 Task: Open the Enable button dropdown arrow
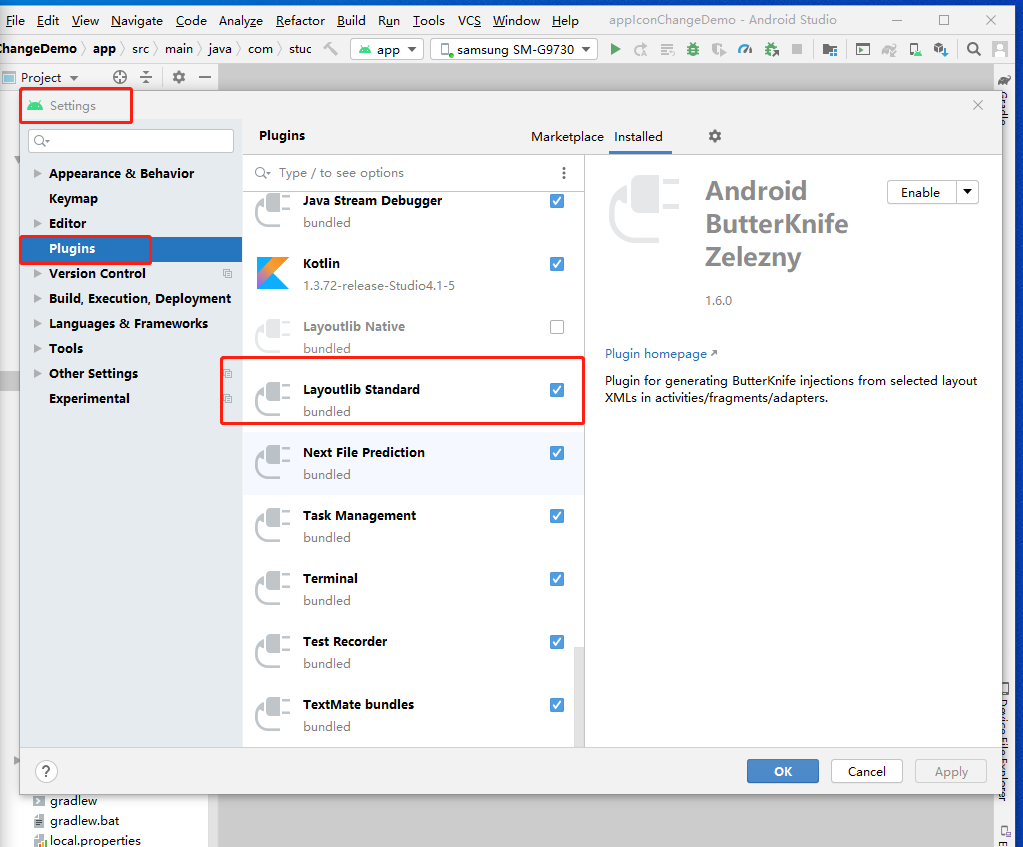[x=968, y=192]
